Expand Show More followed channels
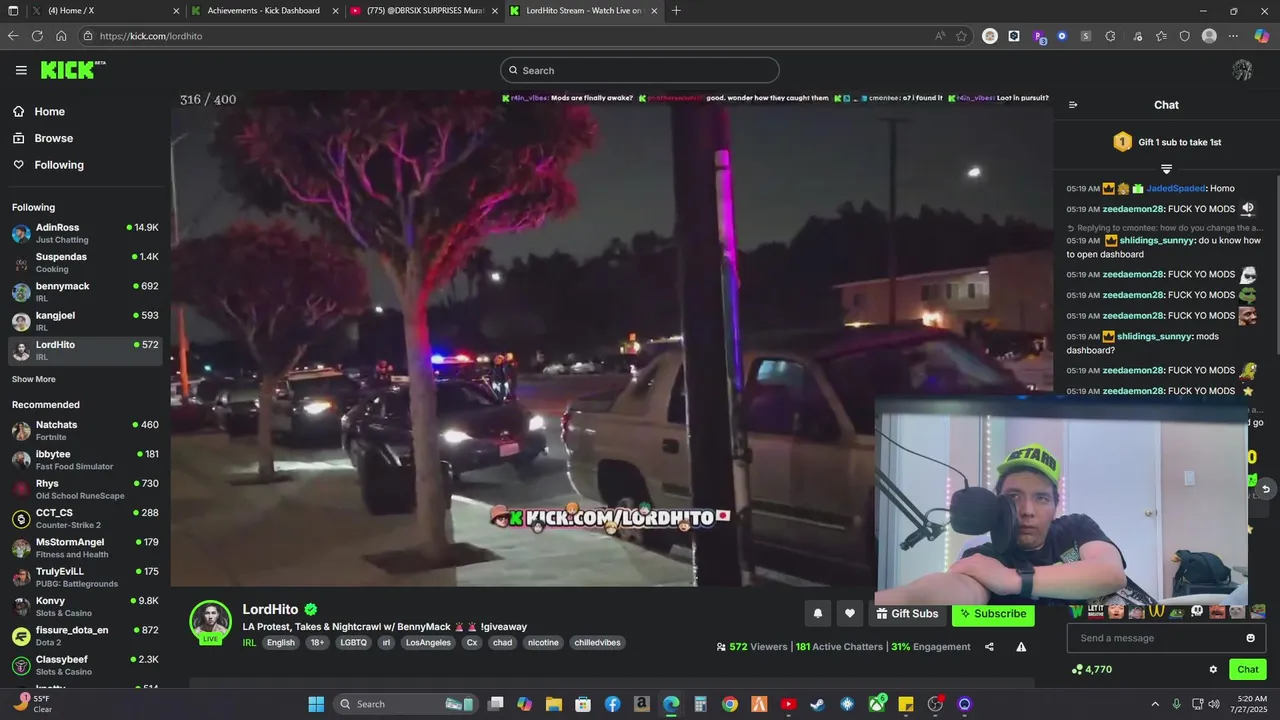 [x=34, y=380]
